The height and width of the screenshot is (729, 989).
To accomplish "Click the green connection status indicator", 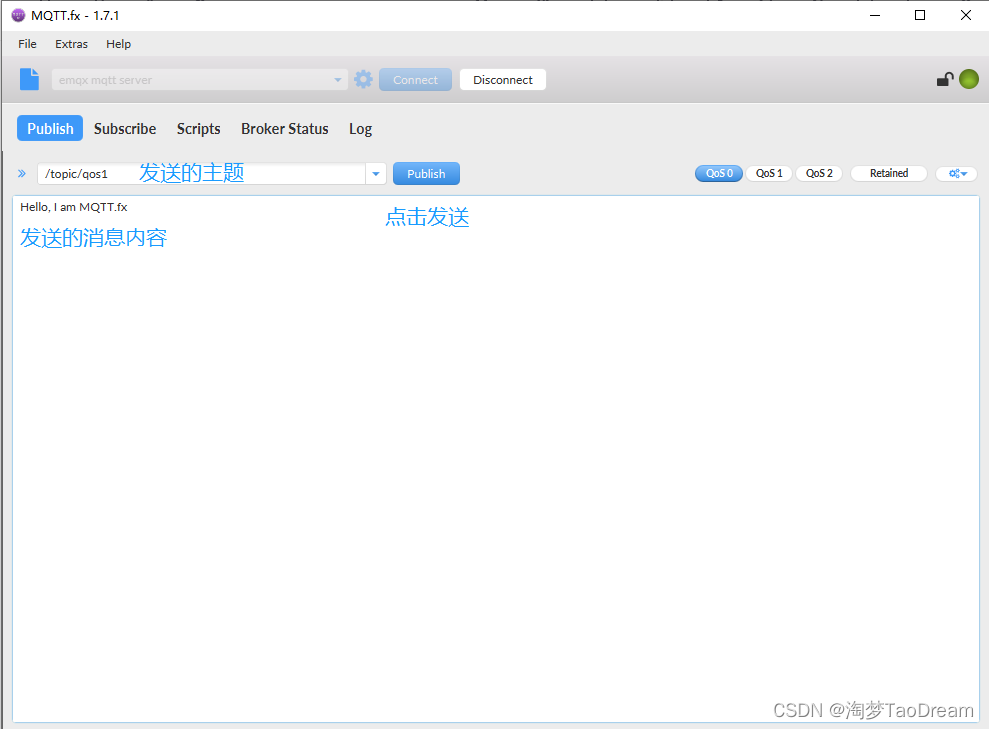I will click(969, 79).
